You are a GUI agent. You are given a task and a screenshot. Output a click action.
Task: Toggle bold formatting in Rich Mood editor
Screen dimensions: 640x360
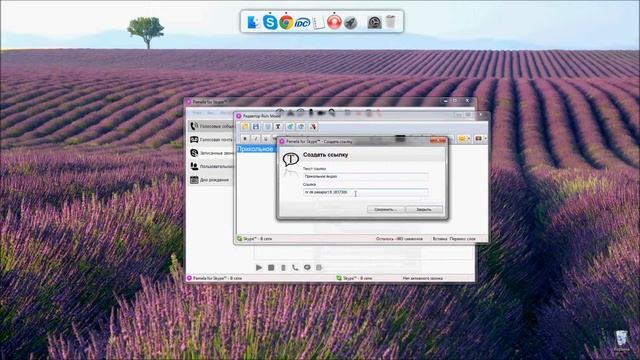[x=245, y=139]
